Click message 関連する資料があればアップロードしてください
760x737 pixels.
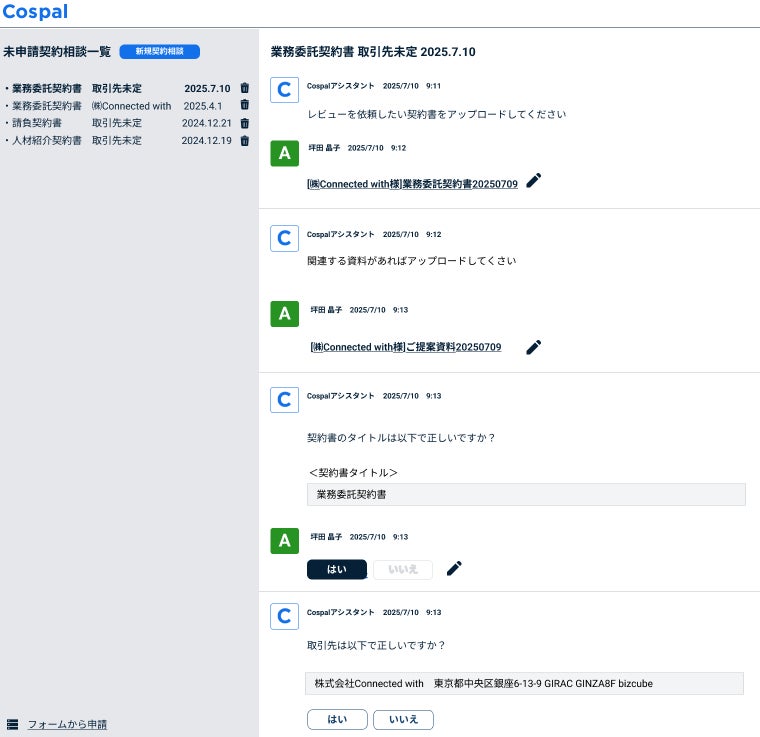tap(412, 261)
